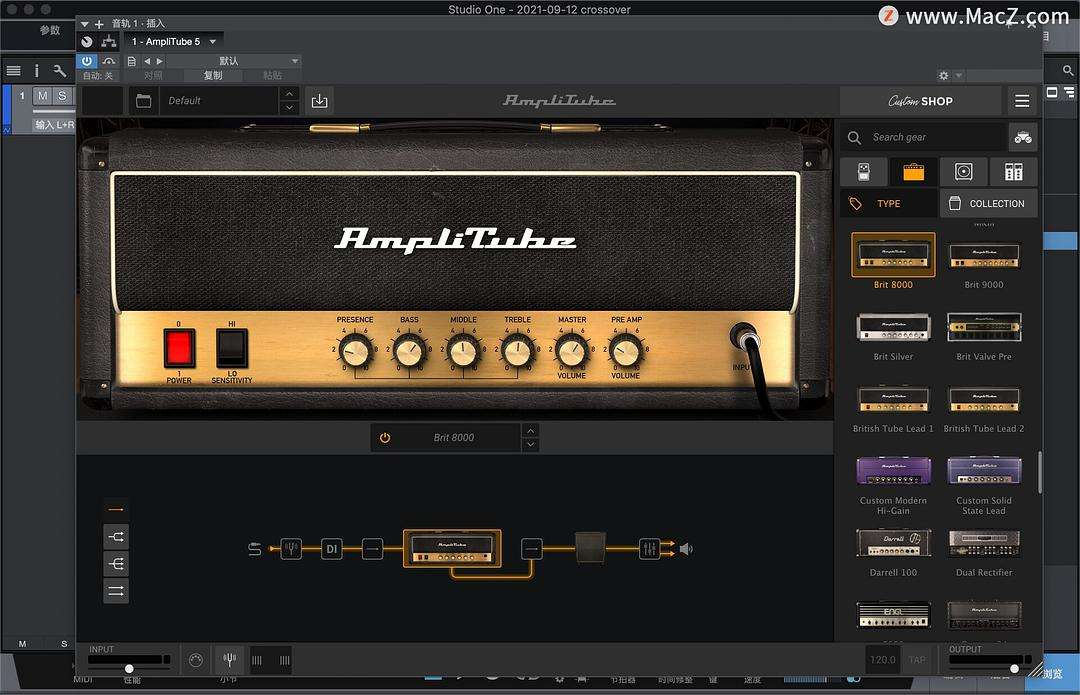Choose the dual parallel chain routing
The height and width of the screenshot is (695, 1080).
(116, 591)
